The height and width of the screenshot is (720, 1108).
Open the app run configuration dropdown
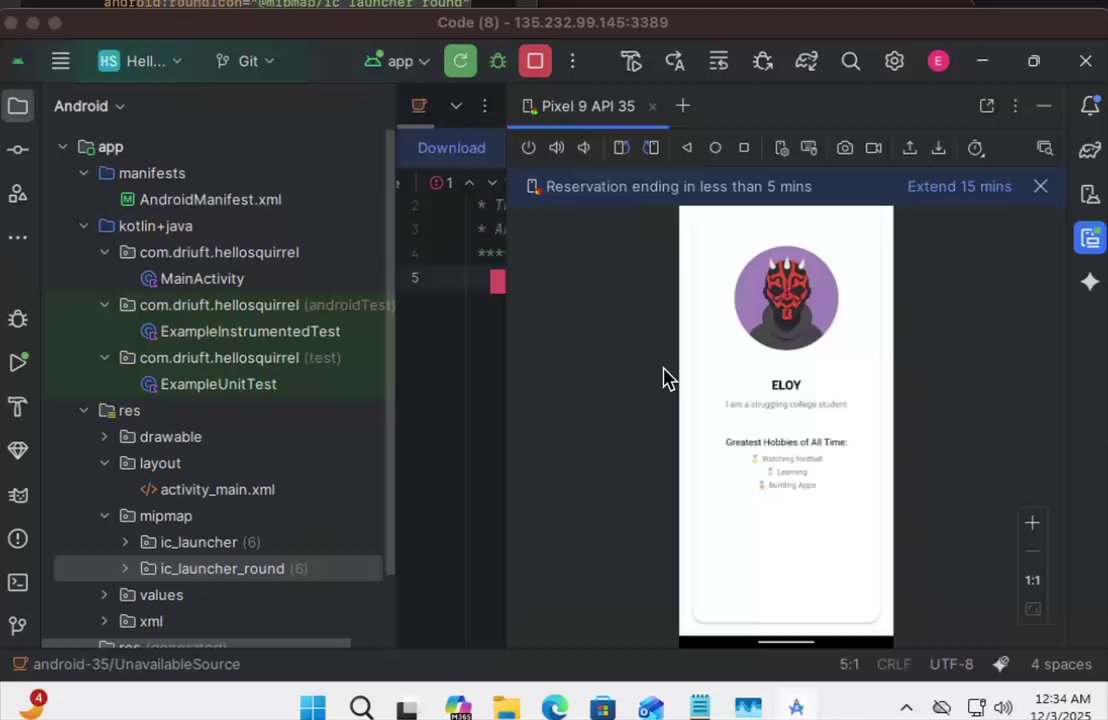(x=397, y=61)
